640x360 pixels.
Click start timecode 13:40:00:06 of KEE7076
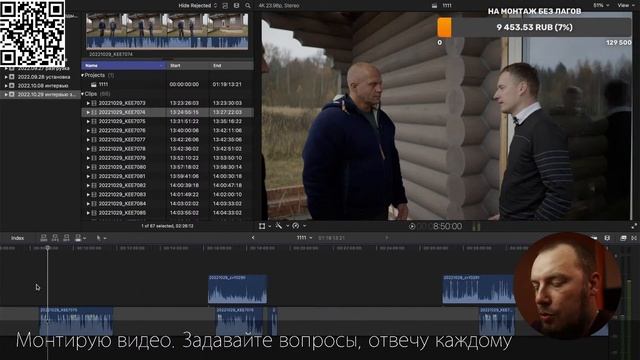[184, 131]
